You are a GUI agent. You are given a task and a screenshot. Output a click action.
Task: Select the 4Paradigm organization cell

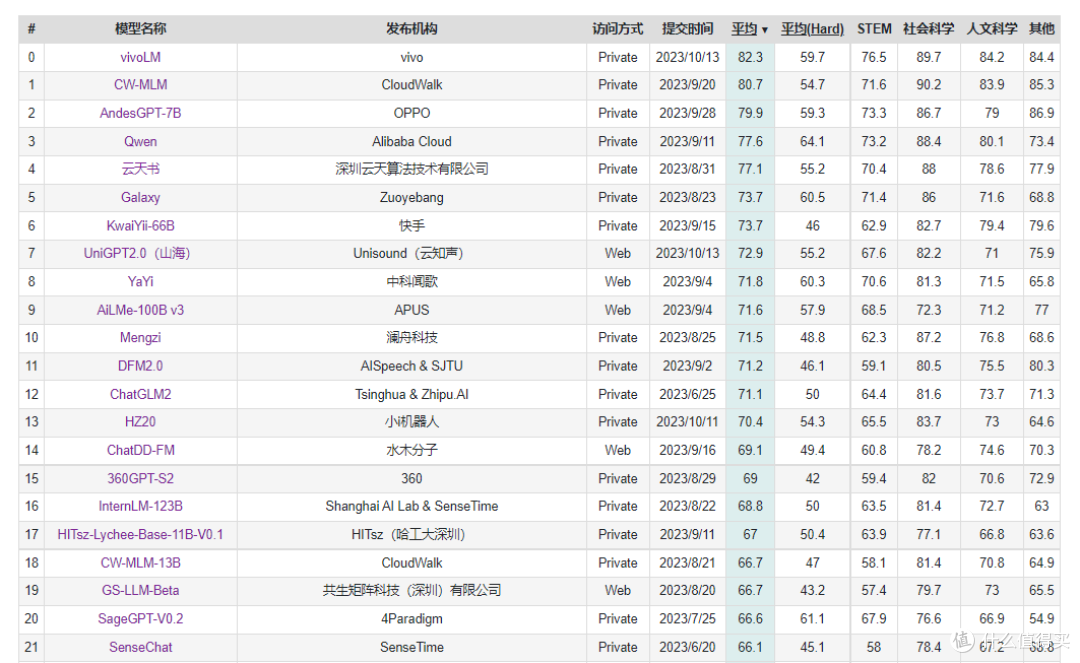(x=411, y=618)
